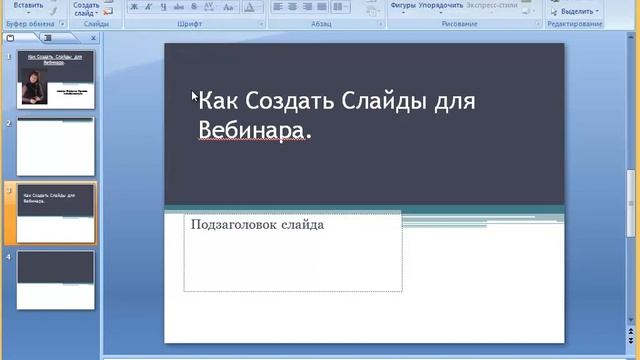Go to previous slide button

coord(631,331)
